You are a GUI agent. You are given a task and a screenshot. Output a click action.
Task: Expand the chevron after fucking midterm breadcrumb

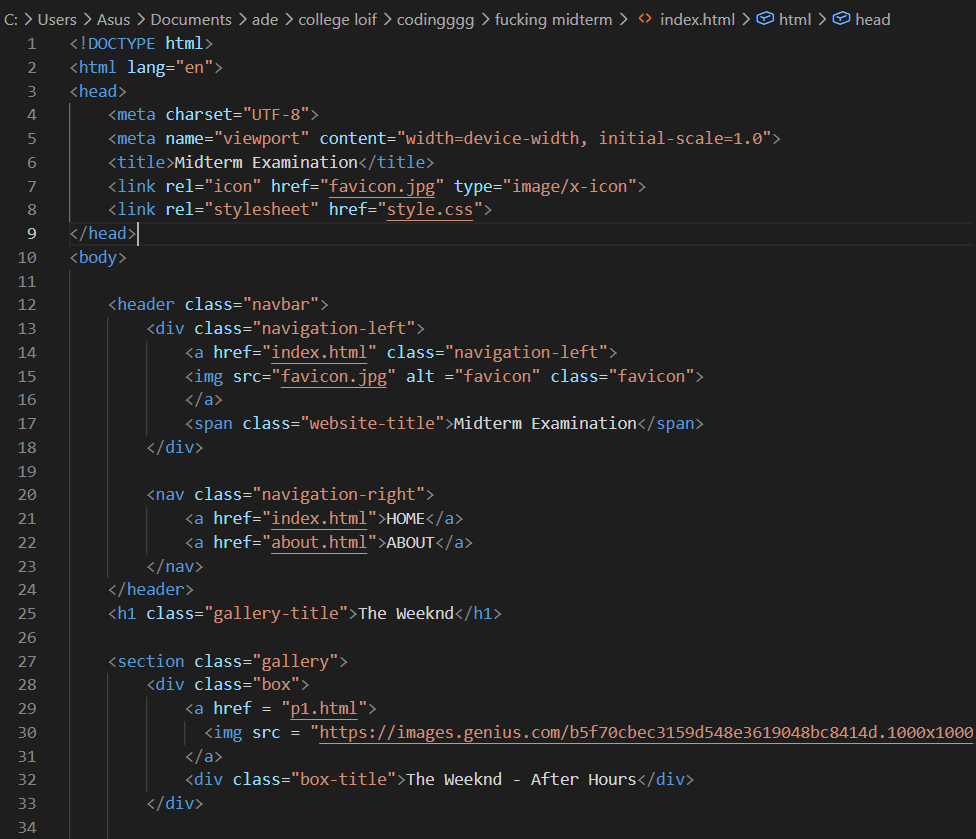(x=623, y=20)
